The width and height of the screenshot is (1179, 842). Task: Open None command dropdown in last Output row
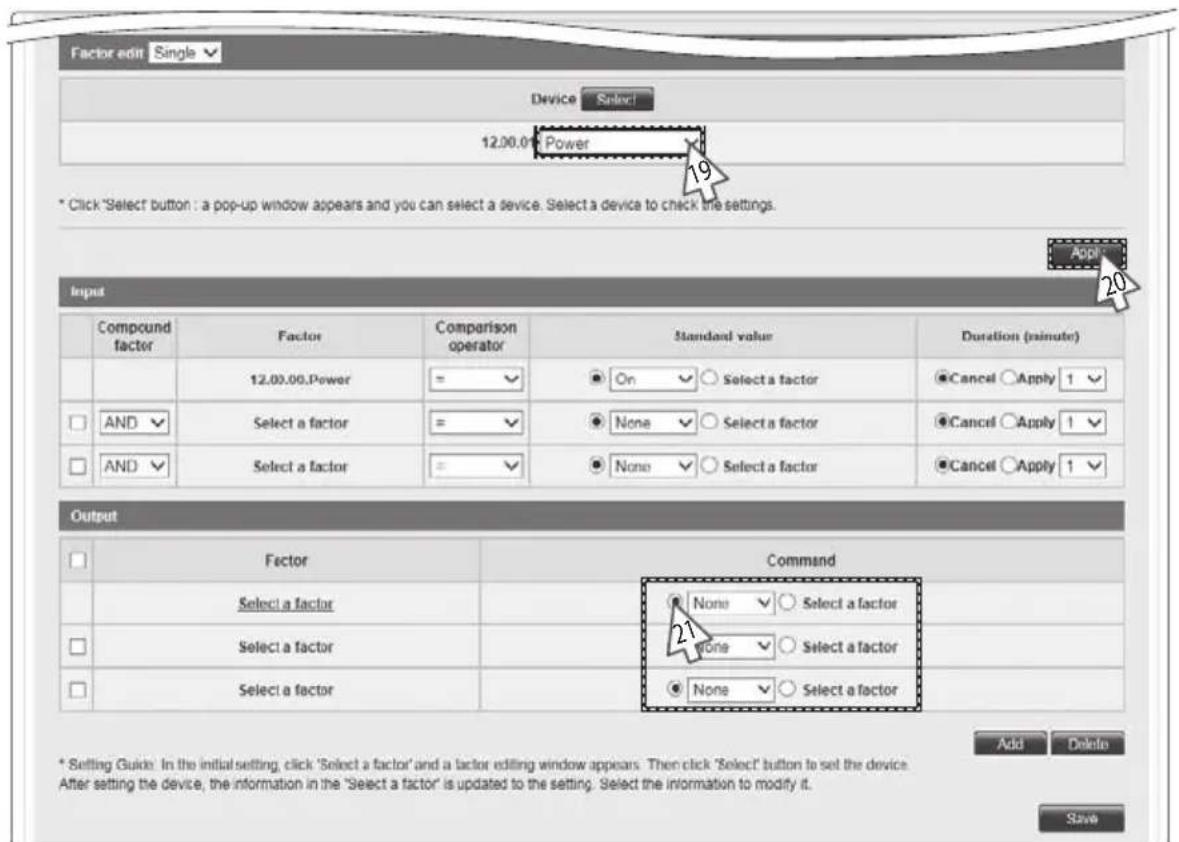[731, 689]
